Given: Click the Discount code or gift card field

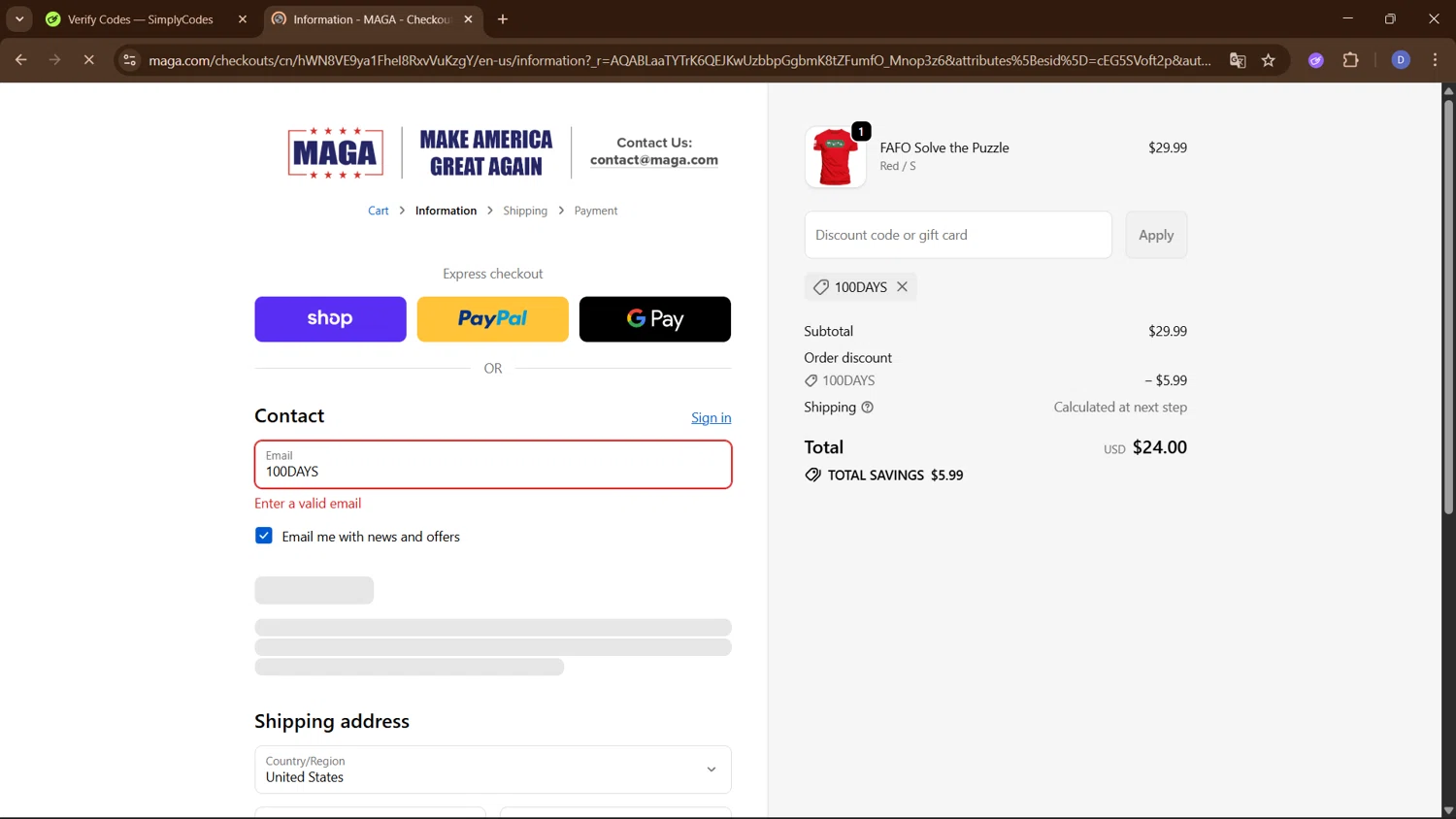Looking at the screenshot, I should tap(958, 235).
